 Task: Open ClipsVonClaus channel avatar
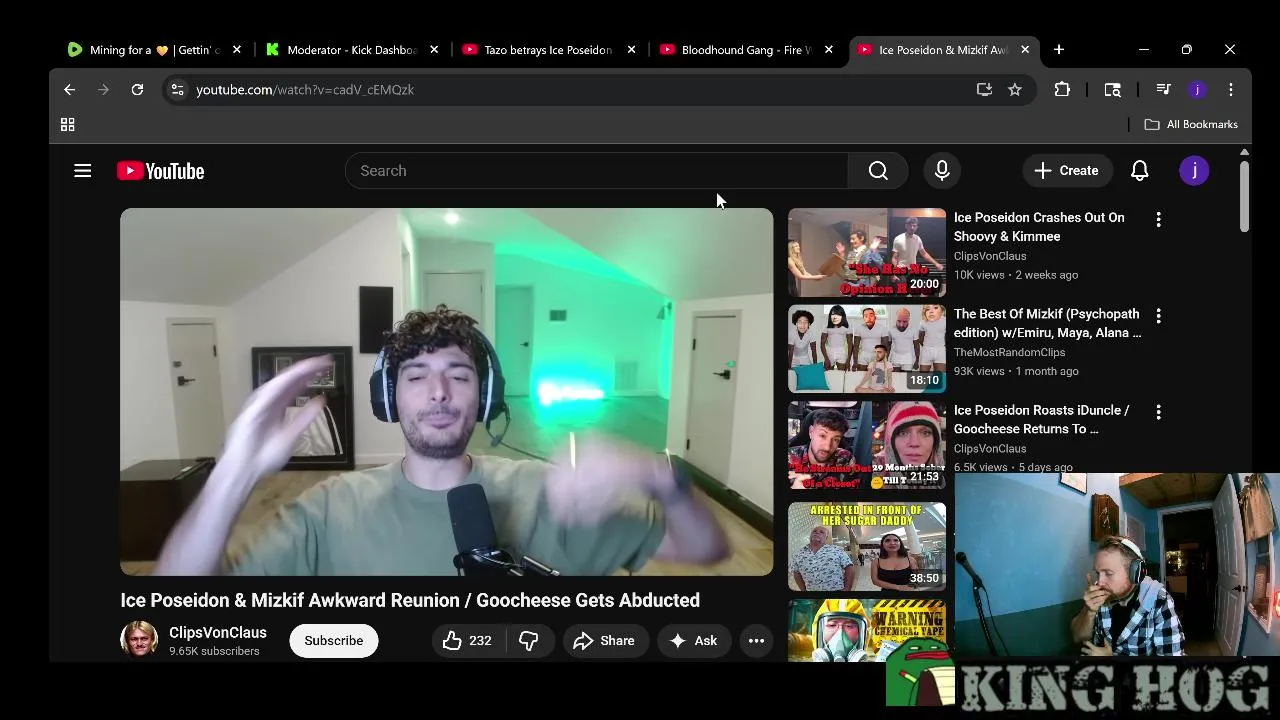tap(139, 639)
